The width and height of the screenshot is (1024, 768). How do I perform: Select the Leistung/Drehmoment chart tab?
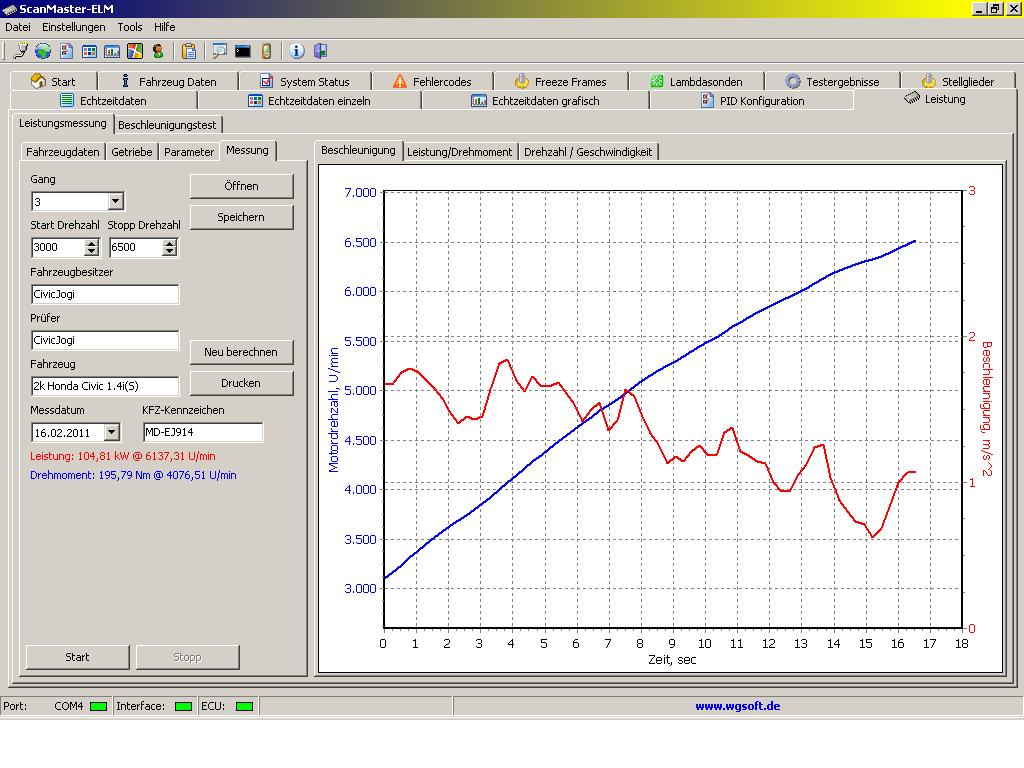[x=460, y=152]
